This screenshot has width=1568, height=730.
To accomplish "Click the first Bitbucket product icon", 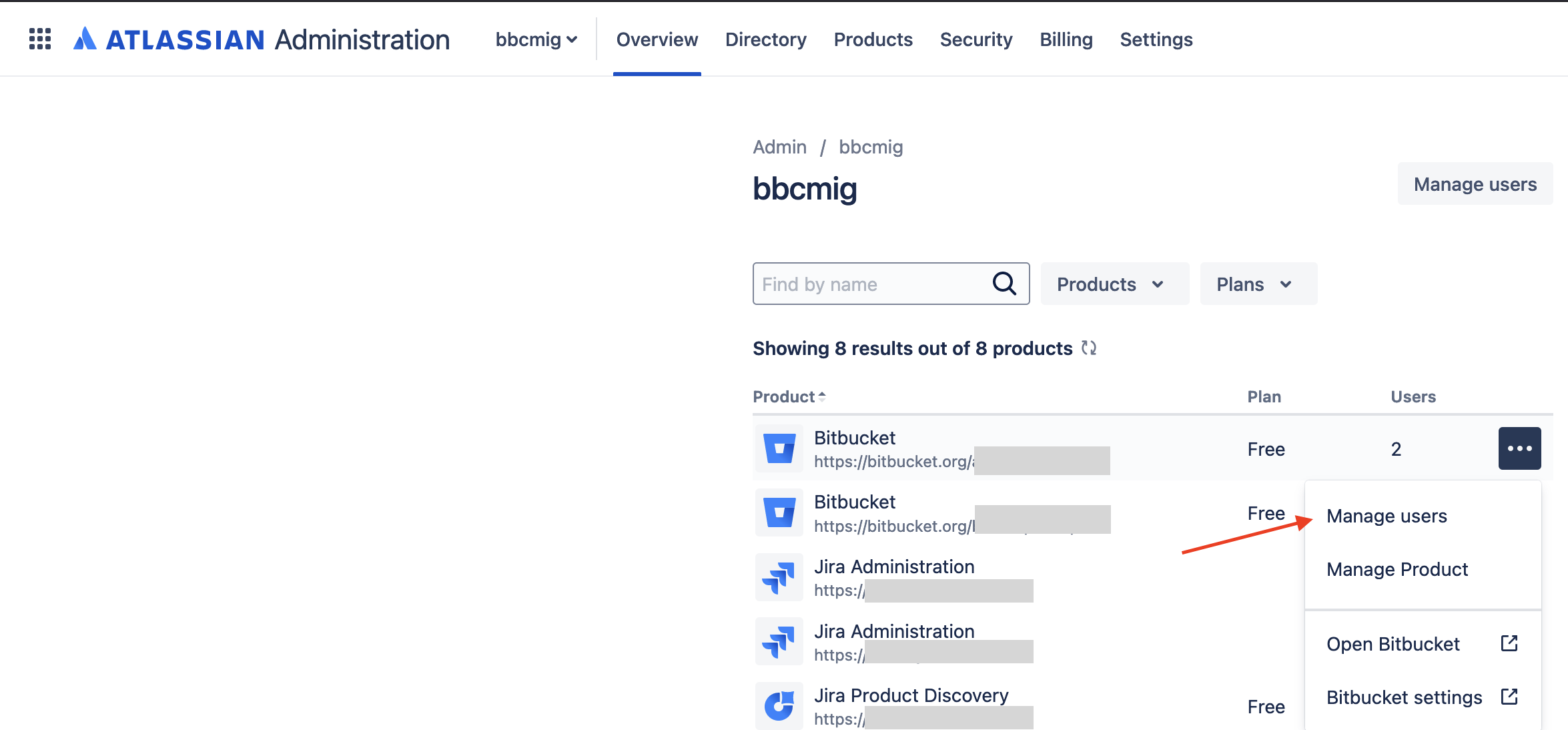I will tap(779, 448).
